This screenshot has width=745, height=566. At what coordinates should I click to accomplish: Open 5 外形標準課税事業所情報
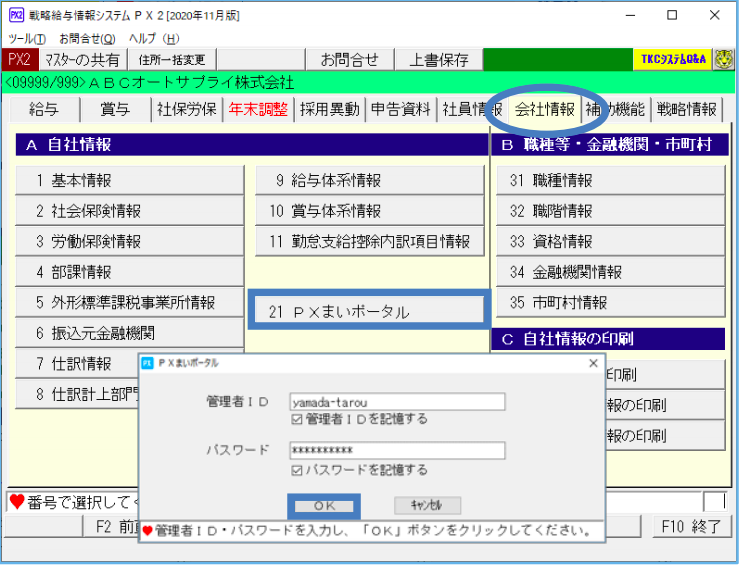pos(130,303)
